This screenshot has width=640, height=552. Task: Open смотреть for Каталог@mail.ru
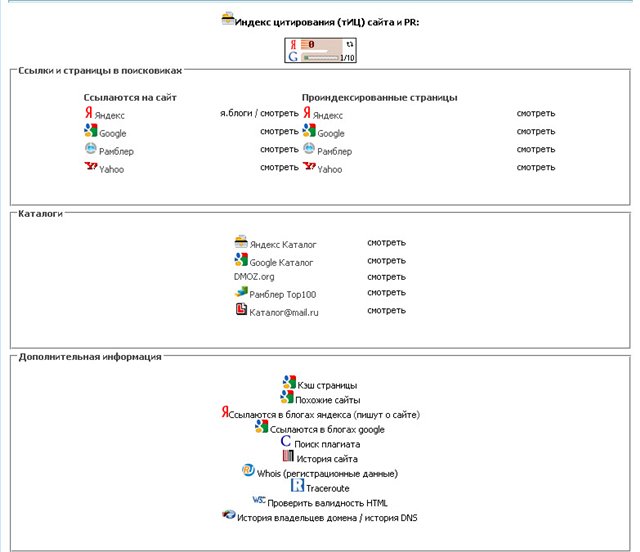pos(387,310)
